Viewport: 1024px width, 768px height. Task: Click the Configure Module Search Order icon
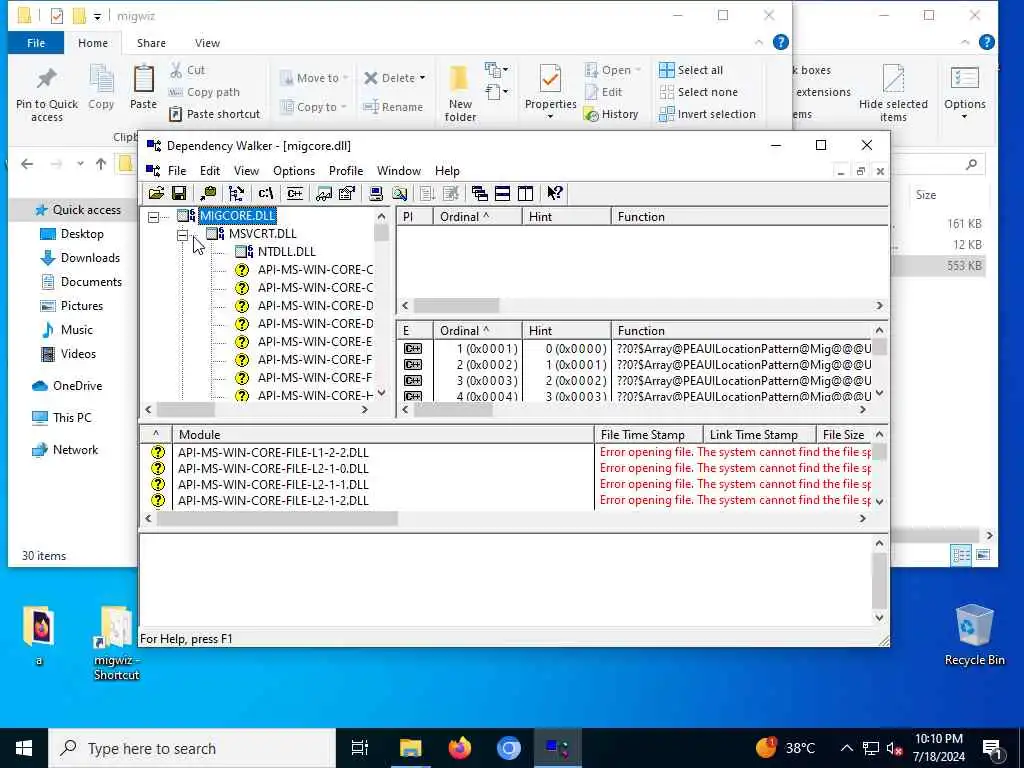(x=399, y=193)
